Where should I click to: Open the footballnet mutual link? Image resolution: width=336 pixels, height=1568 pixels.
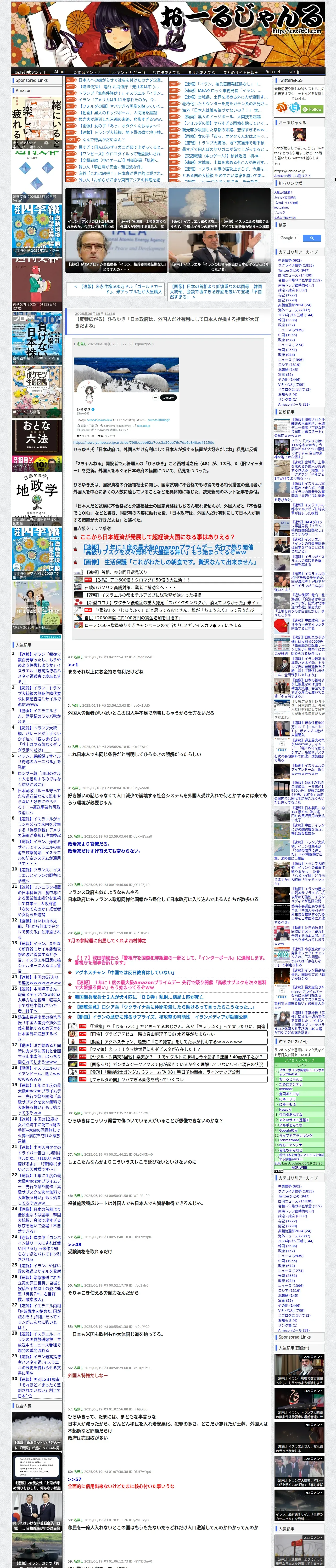pos(282,207)
